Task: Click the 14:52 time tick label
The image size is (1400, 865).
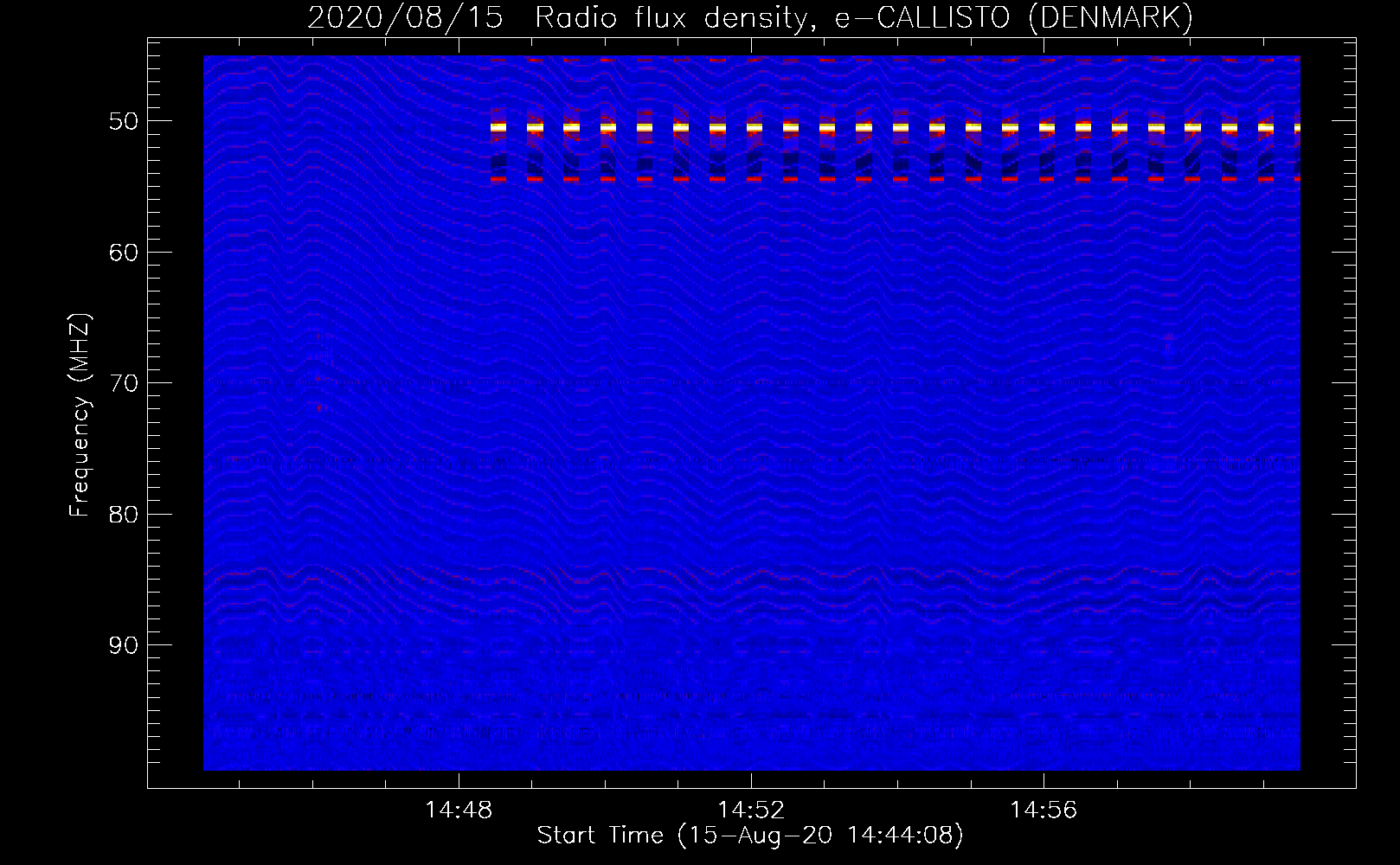Action: pos(751,811)
